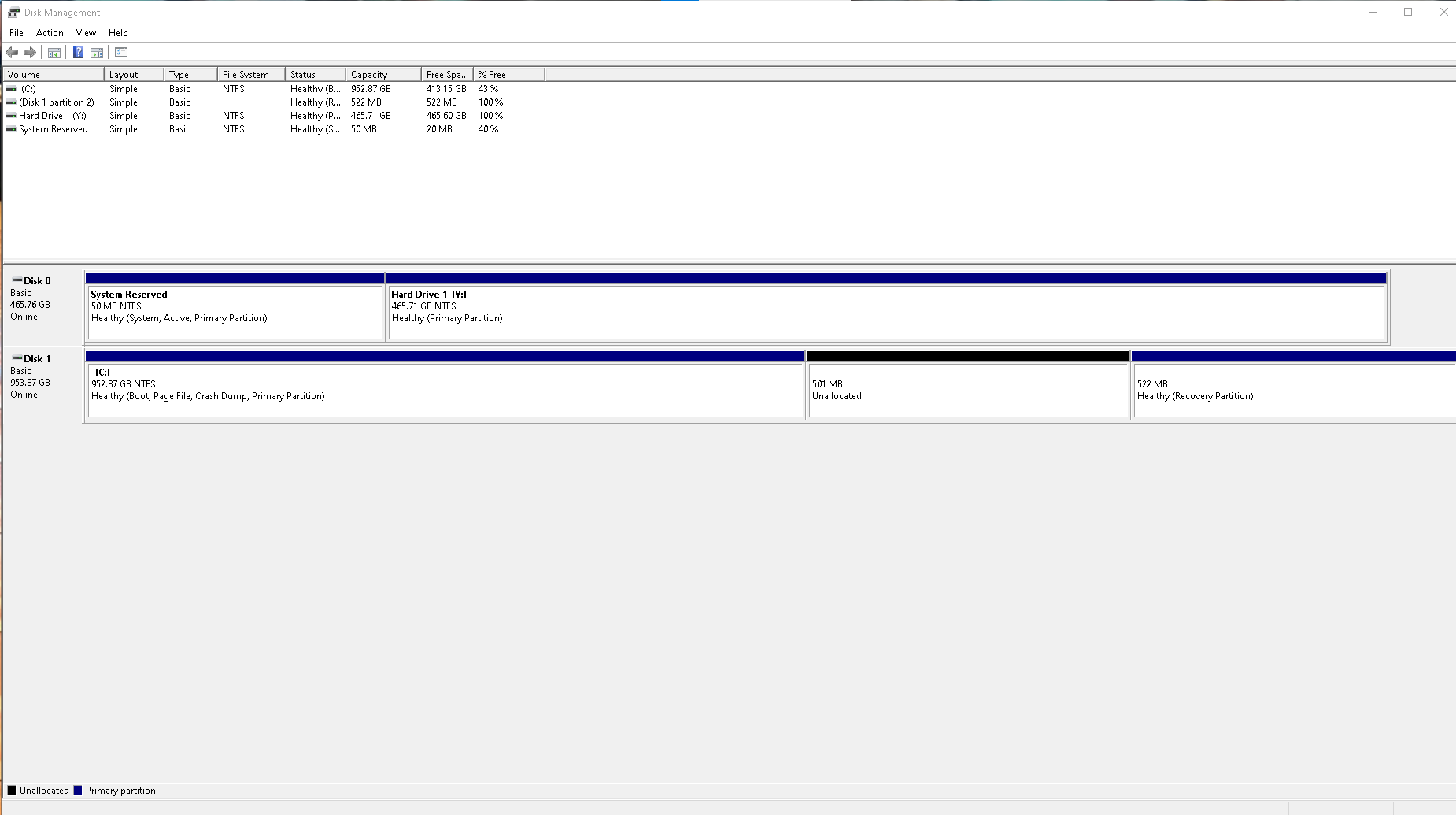The height and width of the screenshot is (815, 1456).
Task: Click Healthy (R... status of partition 2 row
Action: coord(315,102)
